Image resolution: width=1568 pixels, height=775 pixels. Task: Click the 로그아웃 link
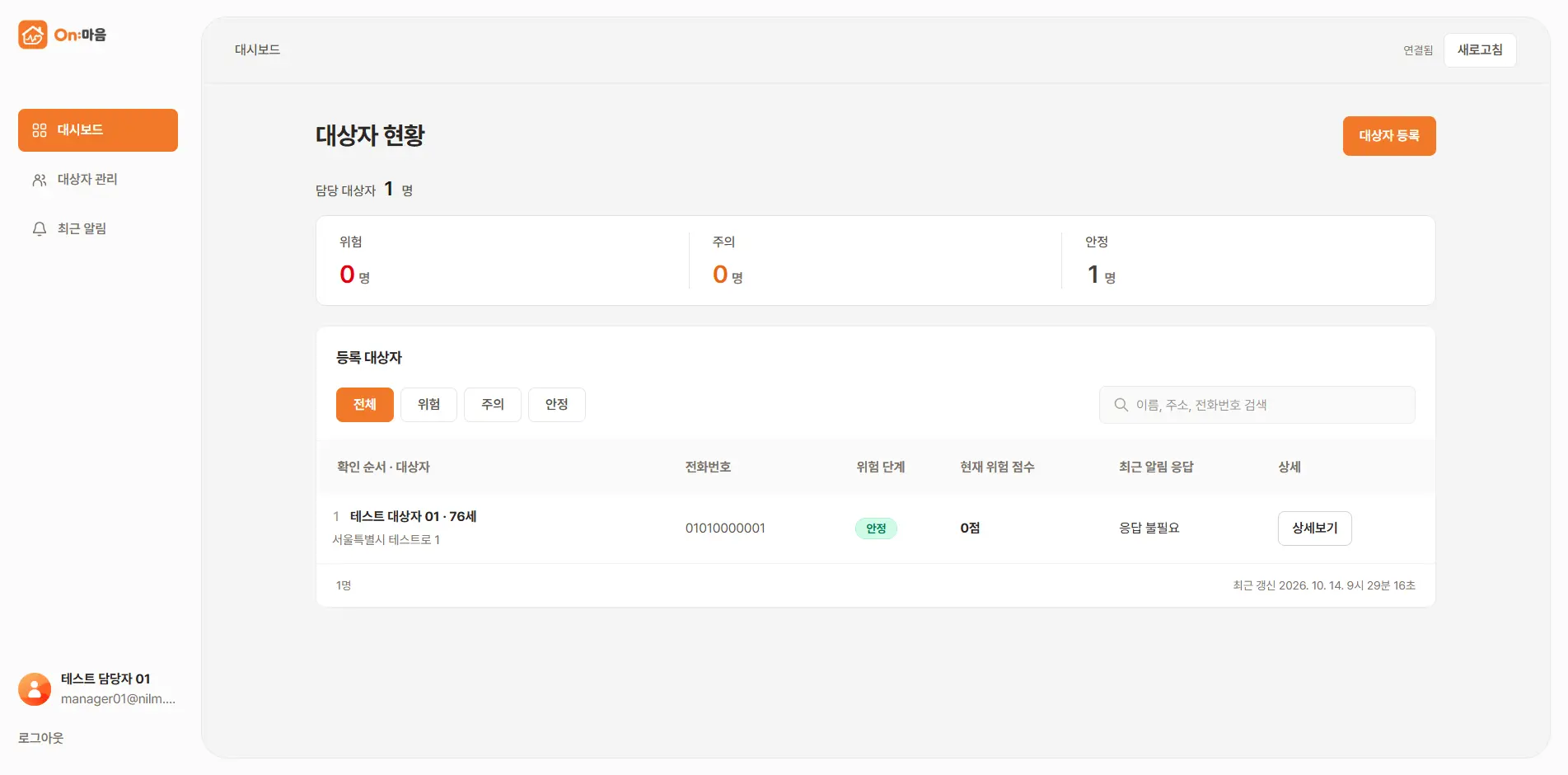pyautogui.click(x=41, y=738)
